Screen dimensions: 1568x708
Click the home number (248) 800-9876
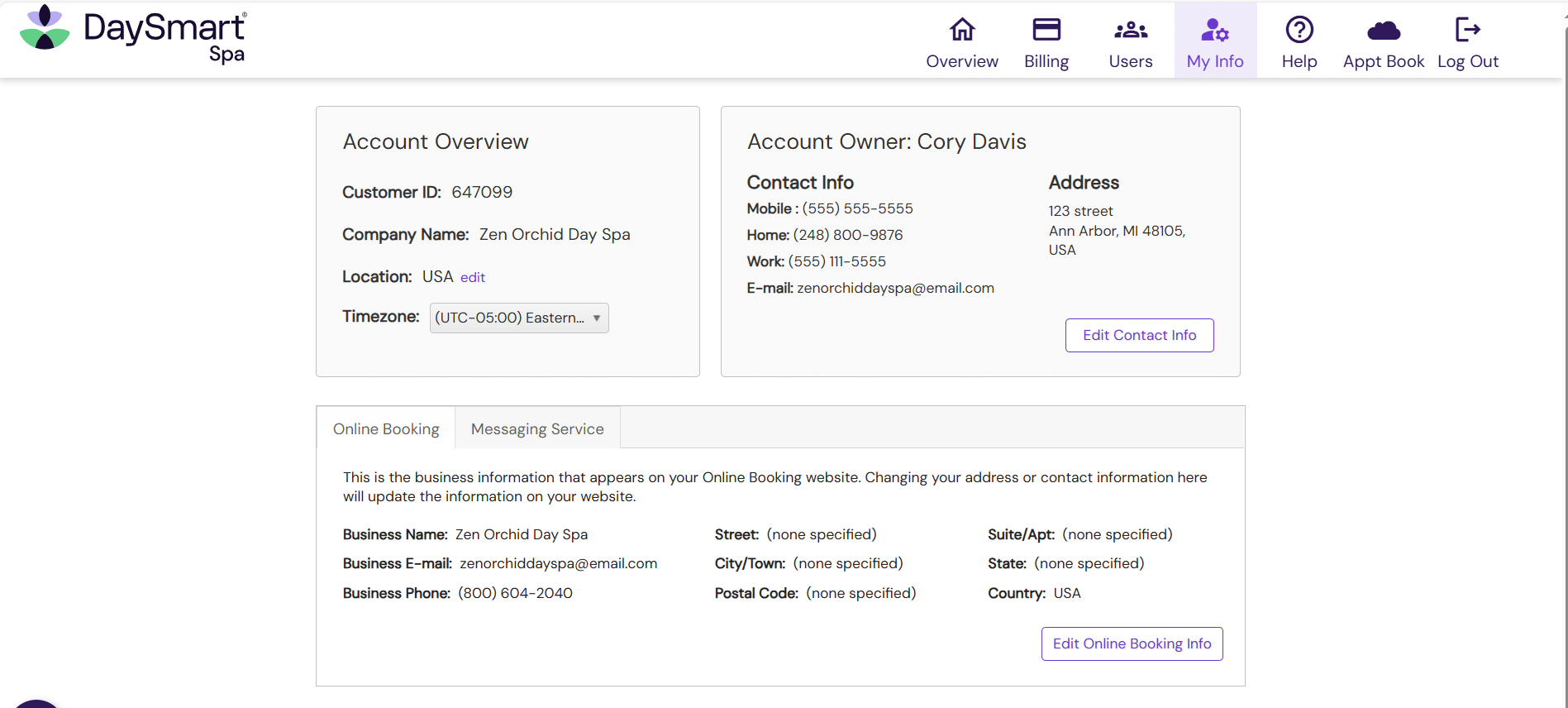pos(848,235)
